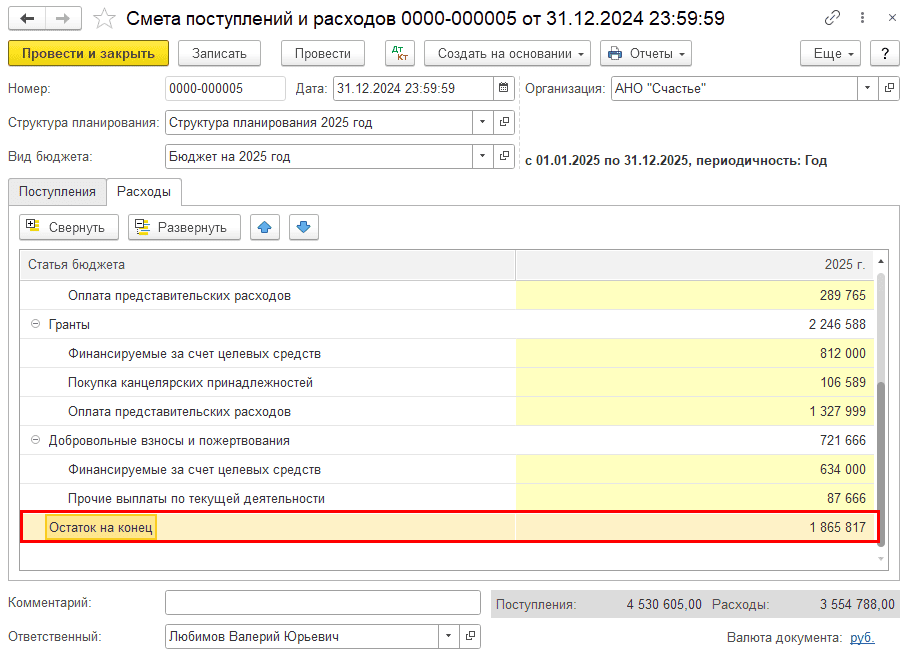
Task: Click inside the Комментарий input field
Action: coord(322,603)
